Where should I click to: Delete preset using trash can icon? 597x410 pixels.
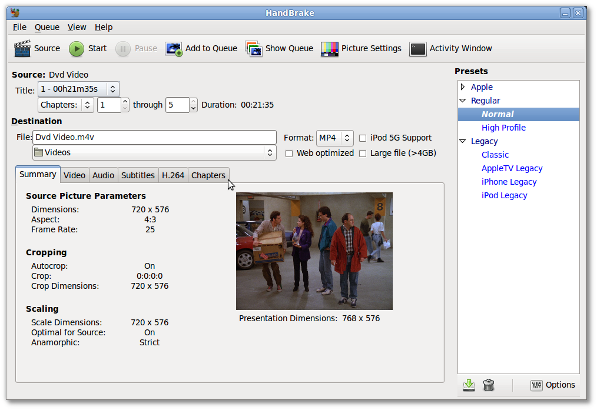(x=488, y=385)
